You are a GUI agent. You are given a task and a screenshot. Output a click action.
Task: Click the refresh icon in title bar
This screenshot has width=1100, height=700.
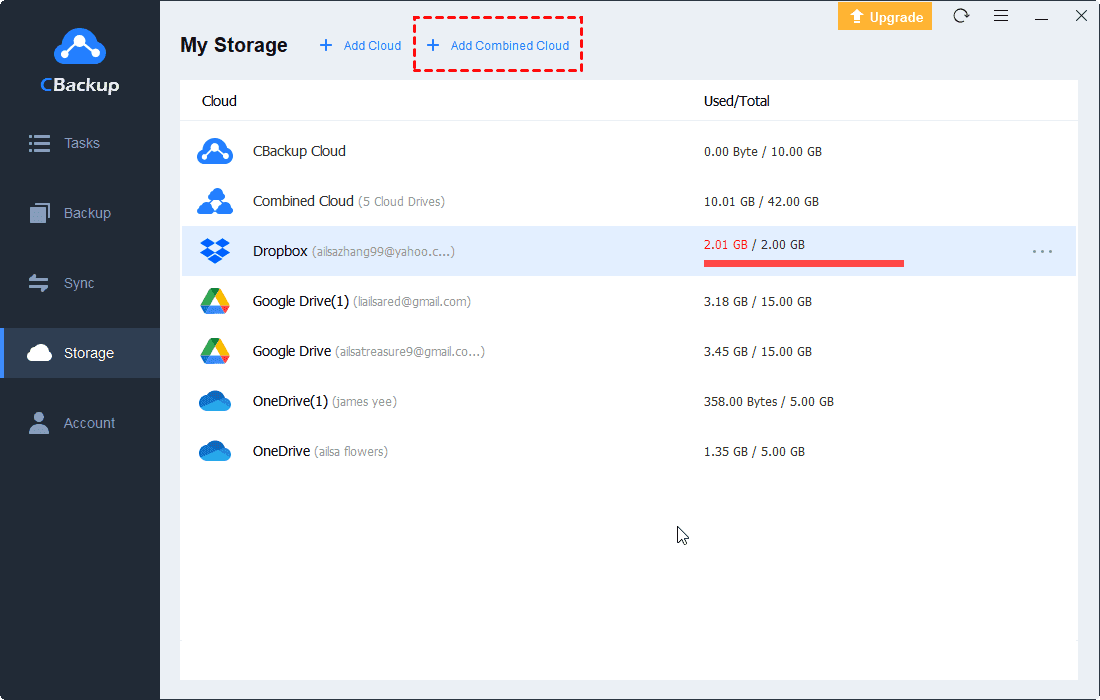961,16
